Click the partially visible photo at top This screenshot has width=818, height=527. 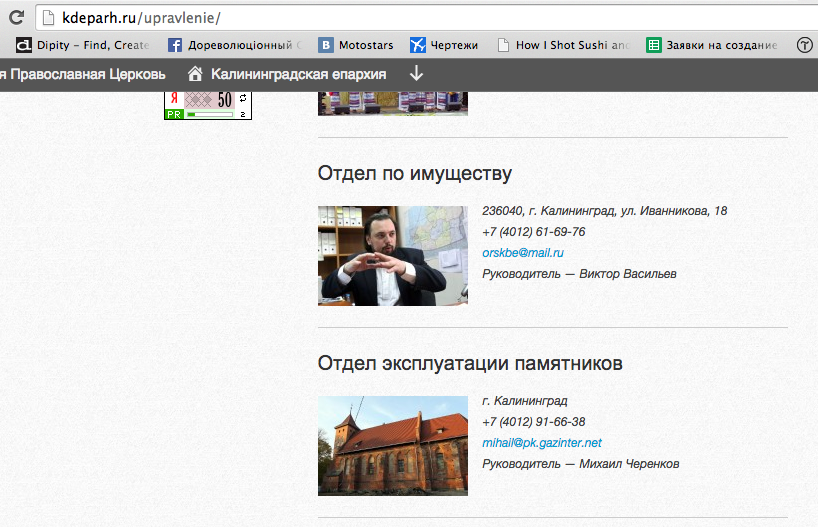[x=392, y=102]
